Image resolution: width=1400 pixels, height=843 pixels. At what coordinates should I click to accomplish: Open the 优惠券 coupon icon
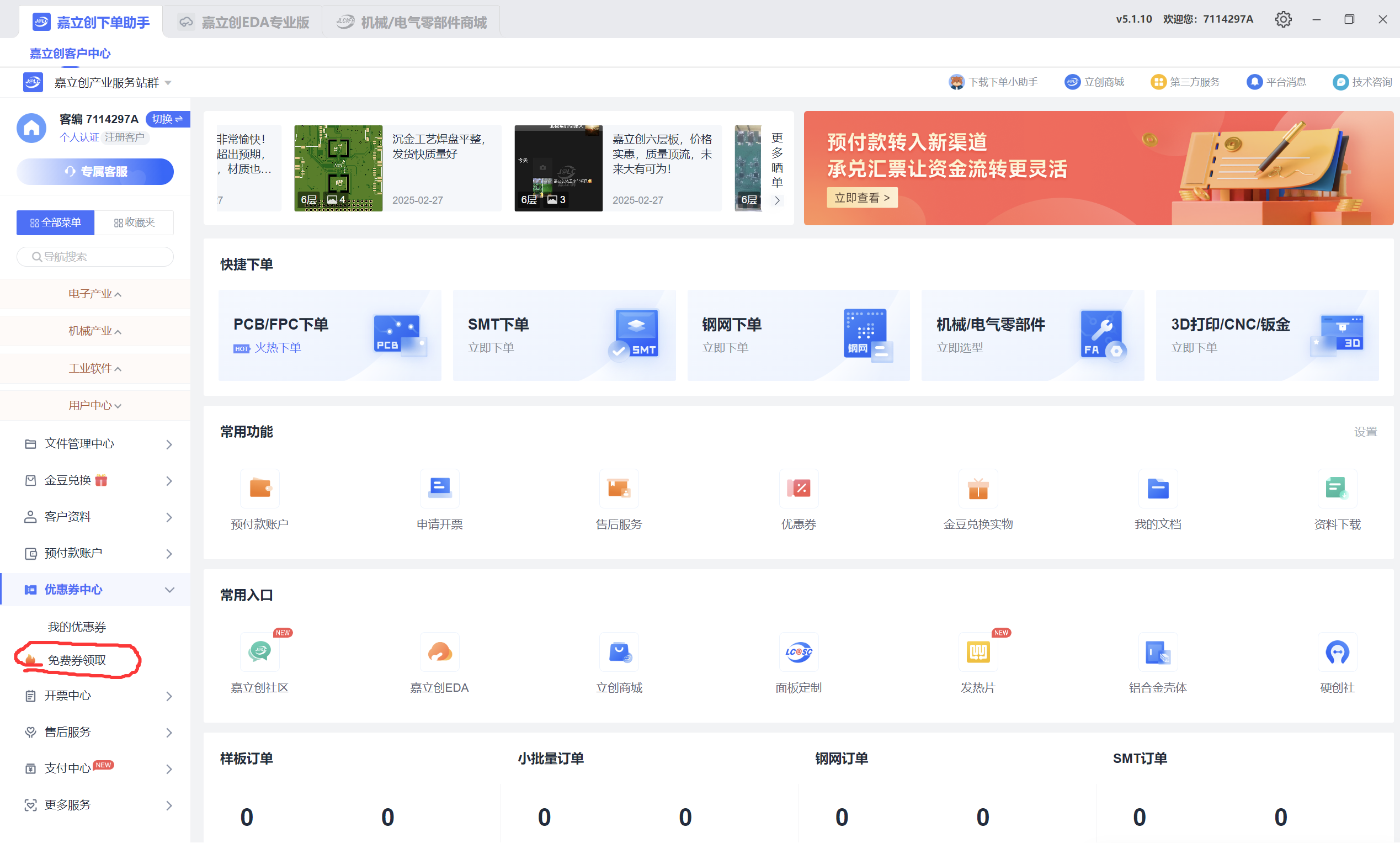click(798, 488)
